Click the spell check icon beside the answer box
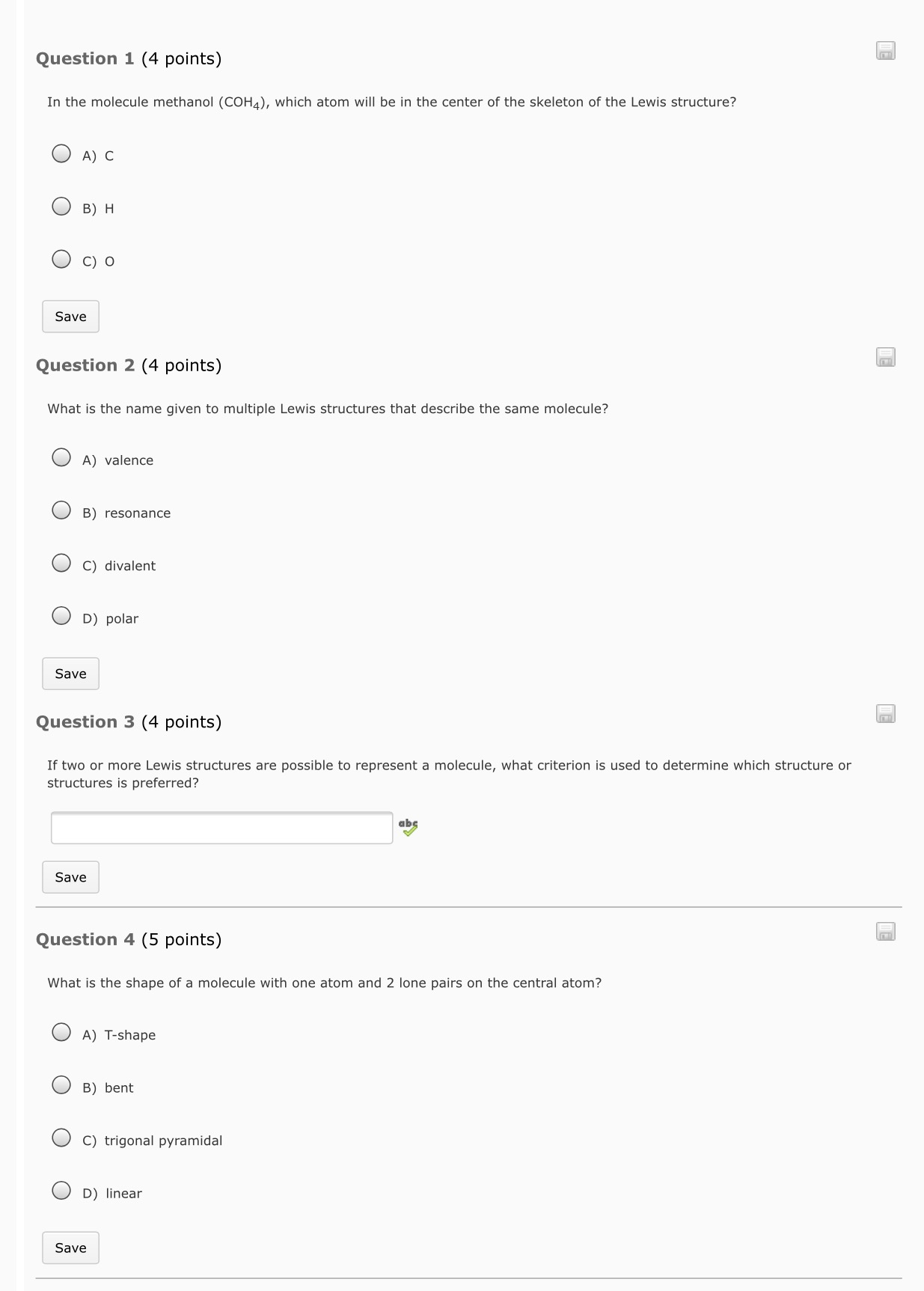Viewport: 924px width, 1291px height. click(408, 827)
